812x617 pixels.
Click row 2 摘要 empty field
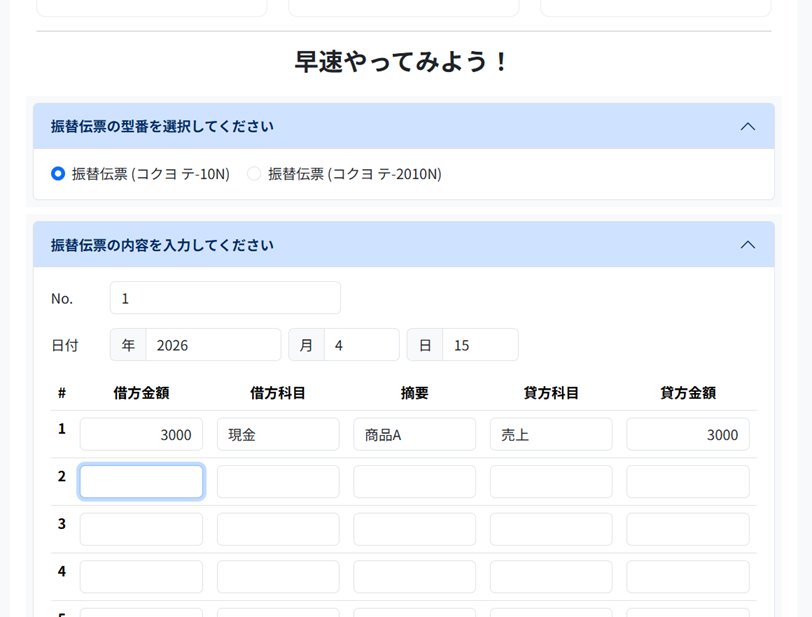pos(414,482)
